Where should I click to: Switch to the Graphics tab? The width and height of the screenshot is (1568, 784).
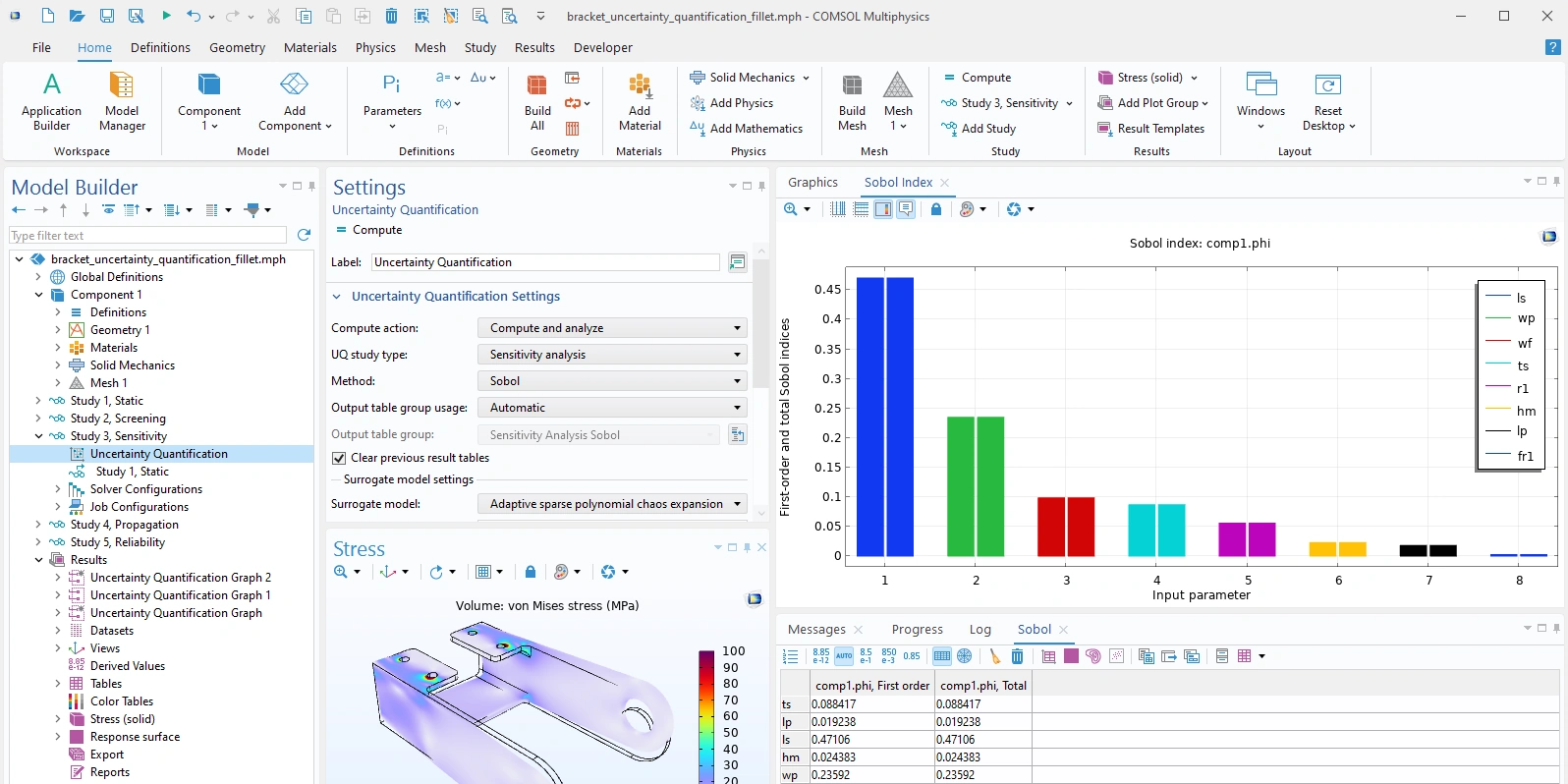pos(812,183)
